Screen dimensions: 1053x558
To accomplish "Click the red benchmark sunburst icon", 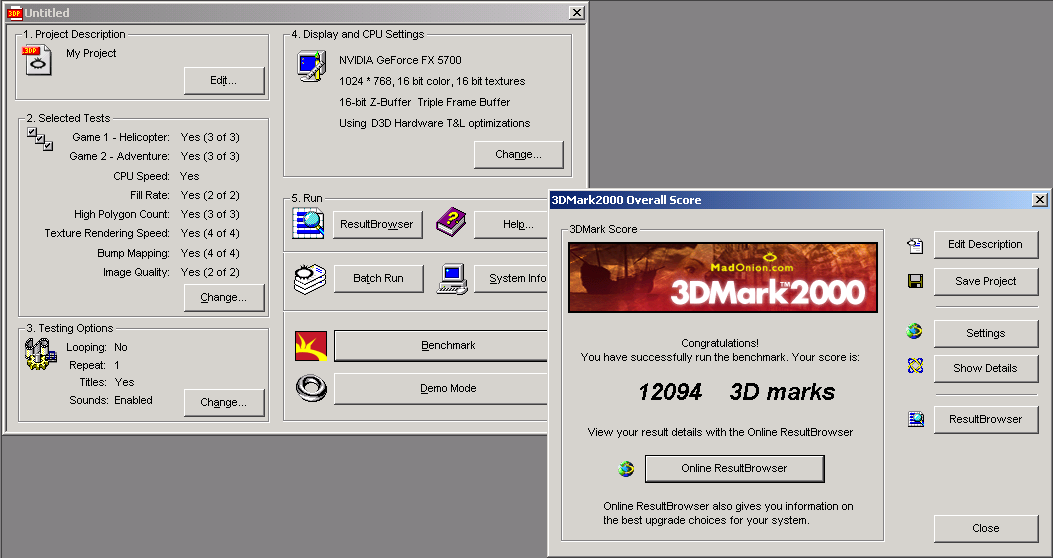I will [311, 345].
